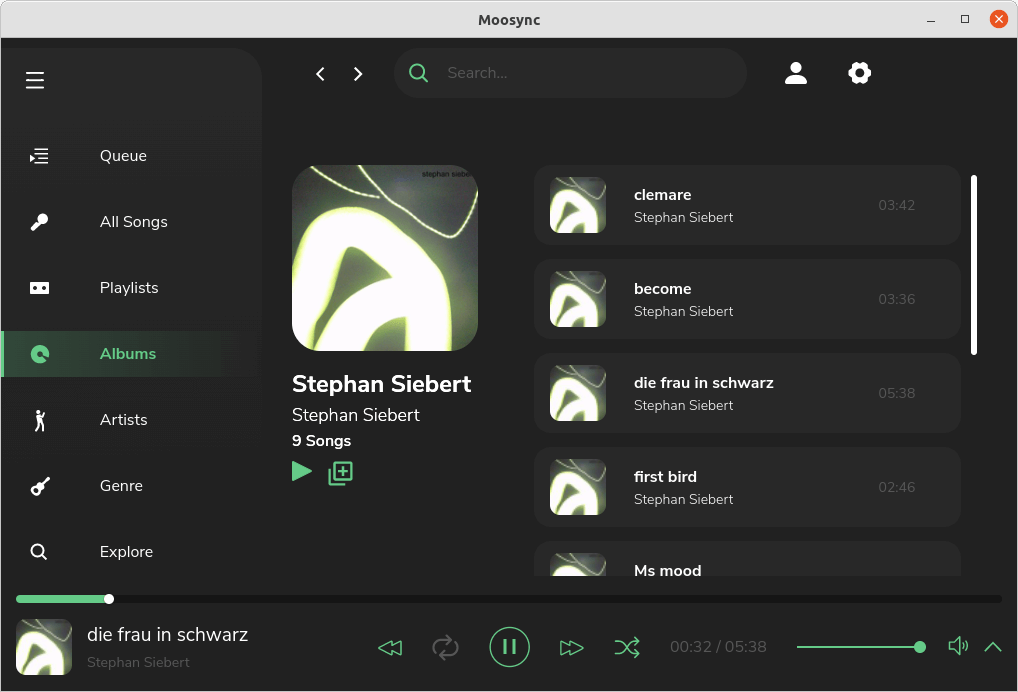Click the die frau in schwarz list thumbnail
Screen dimensions: 1018x692
click(x=578, y=393)
